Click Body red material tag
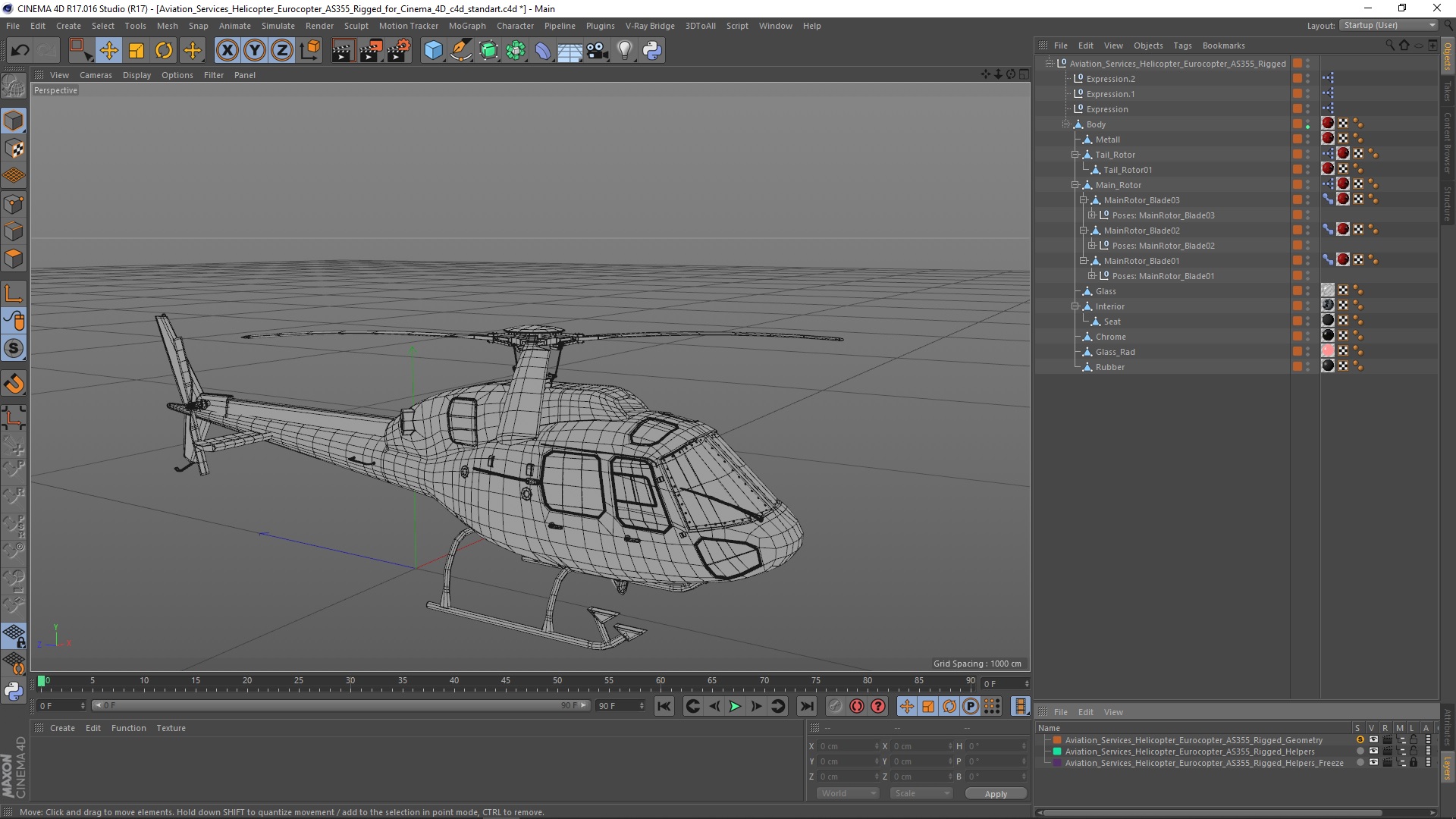1456x819 pixels. 1328,124
